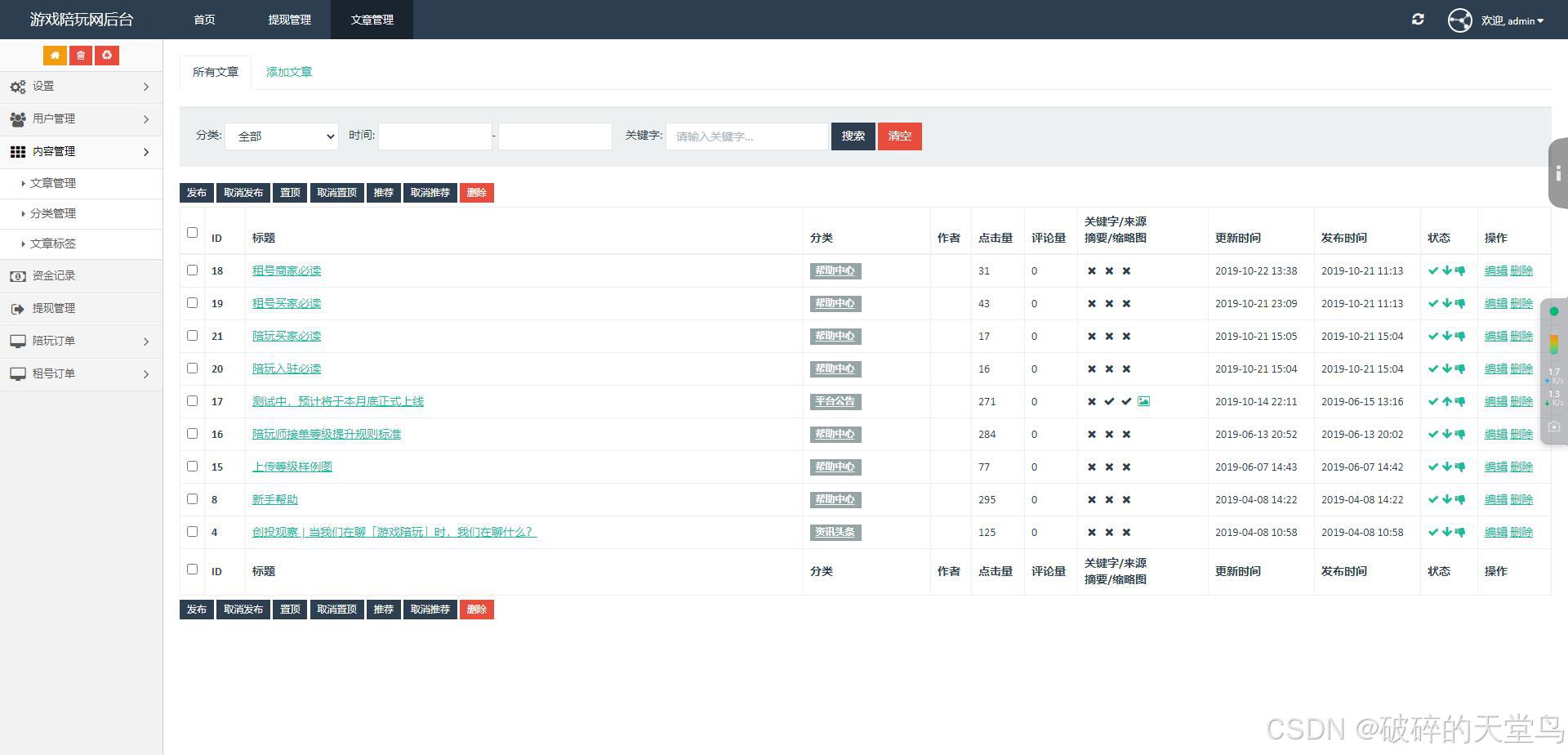Click the top 推荐 button

tap(384, 193)
